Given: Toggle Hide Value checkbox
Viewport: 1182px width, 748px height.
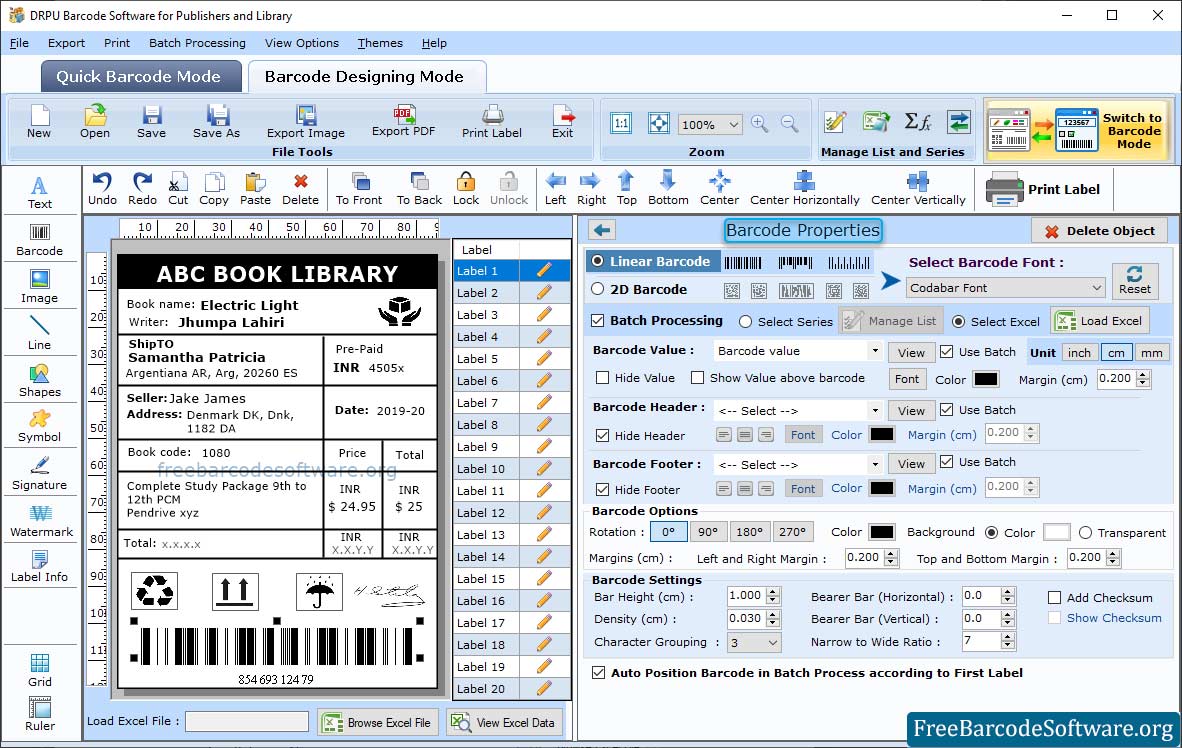Looking at the screenshot, I should click(x=602, y=378).
